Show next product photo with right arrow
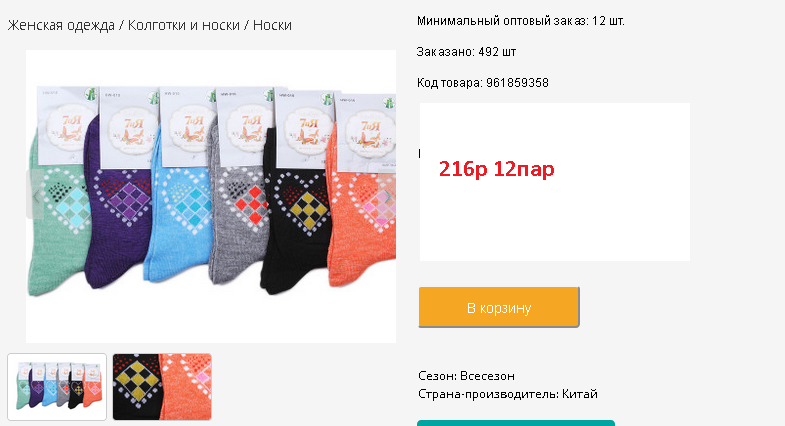The width and height of the screenshot is (785, 426). (386, 195)
